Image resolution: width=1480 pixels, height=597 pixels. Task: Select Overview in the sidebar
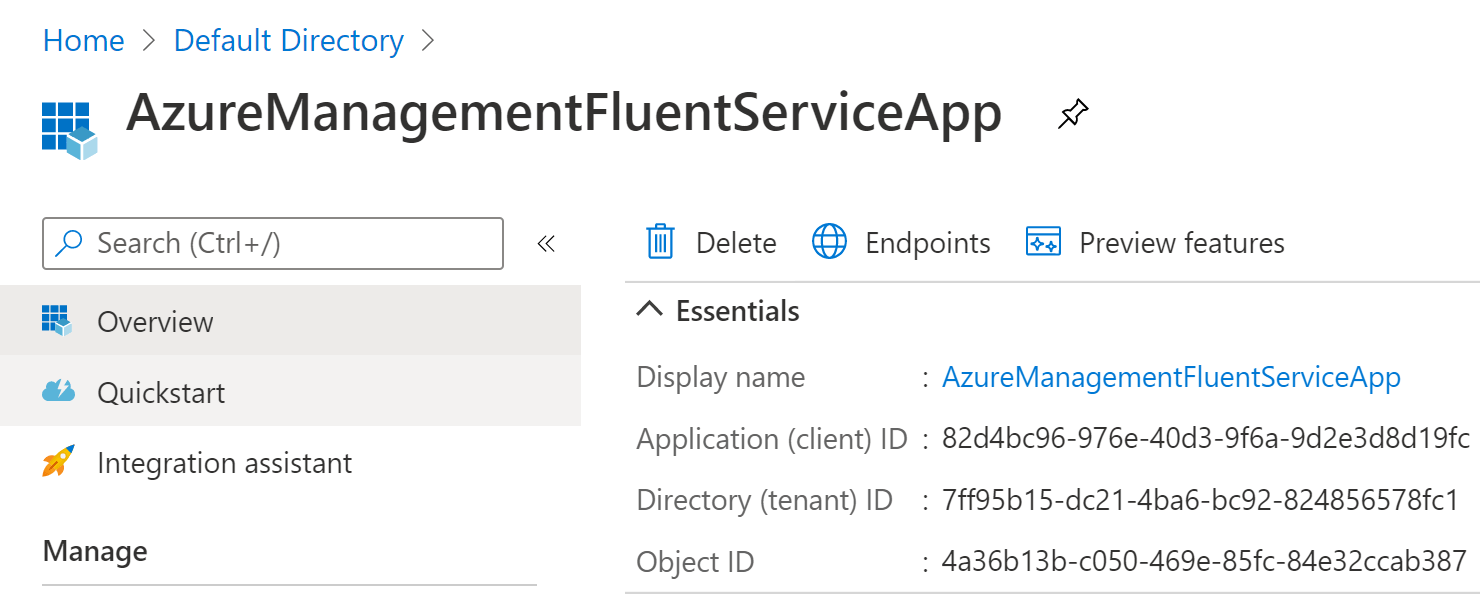coord(154,321)
